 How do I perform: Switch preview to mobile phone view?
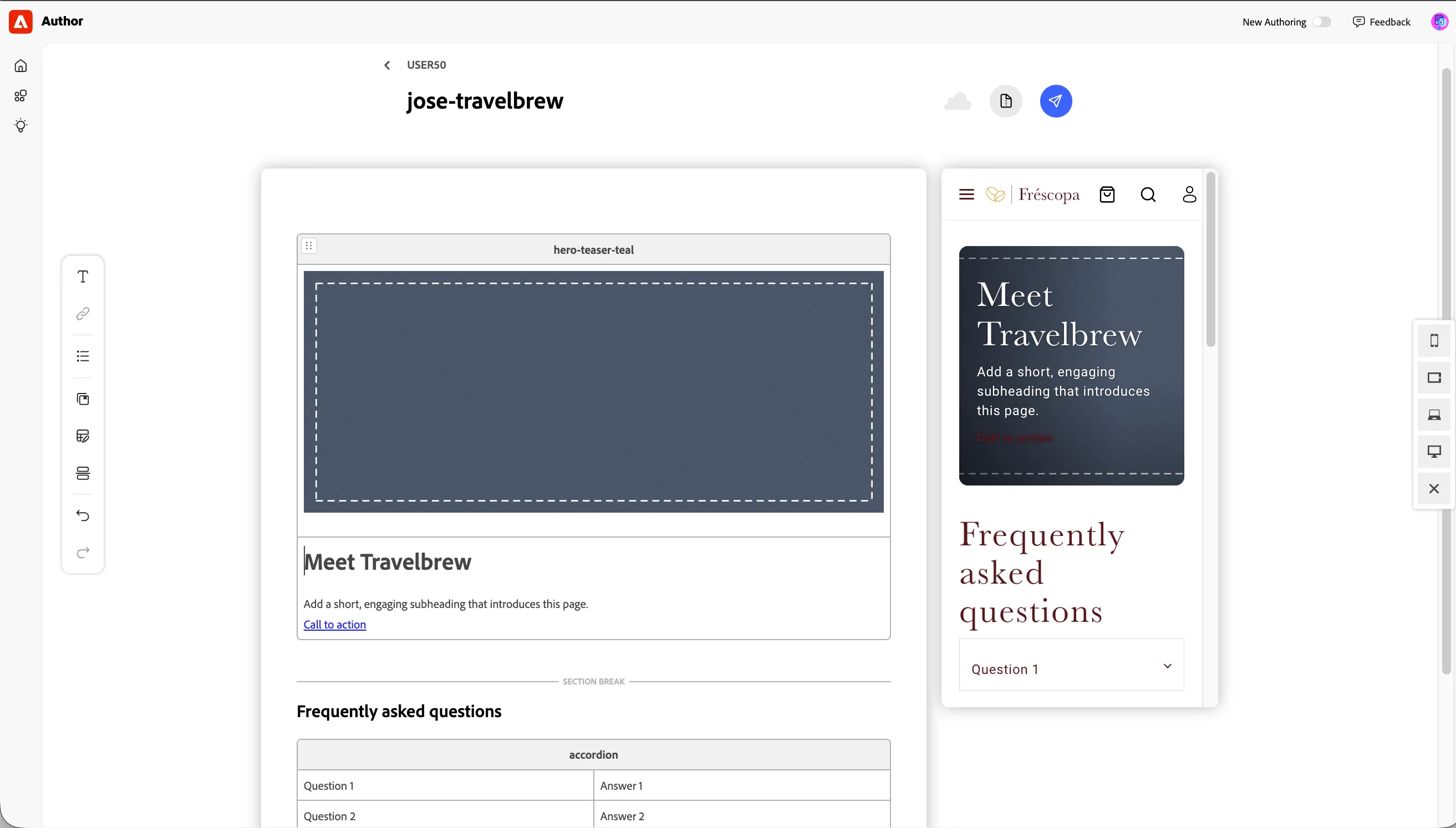point(1434,341)
